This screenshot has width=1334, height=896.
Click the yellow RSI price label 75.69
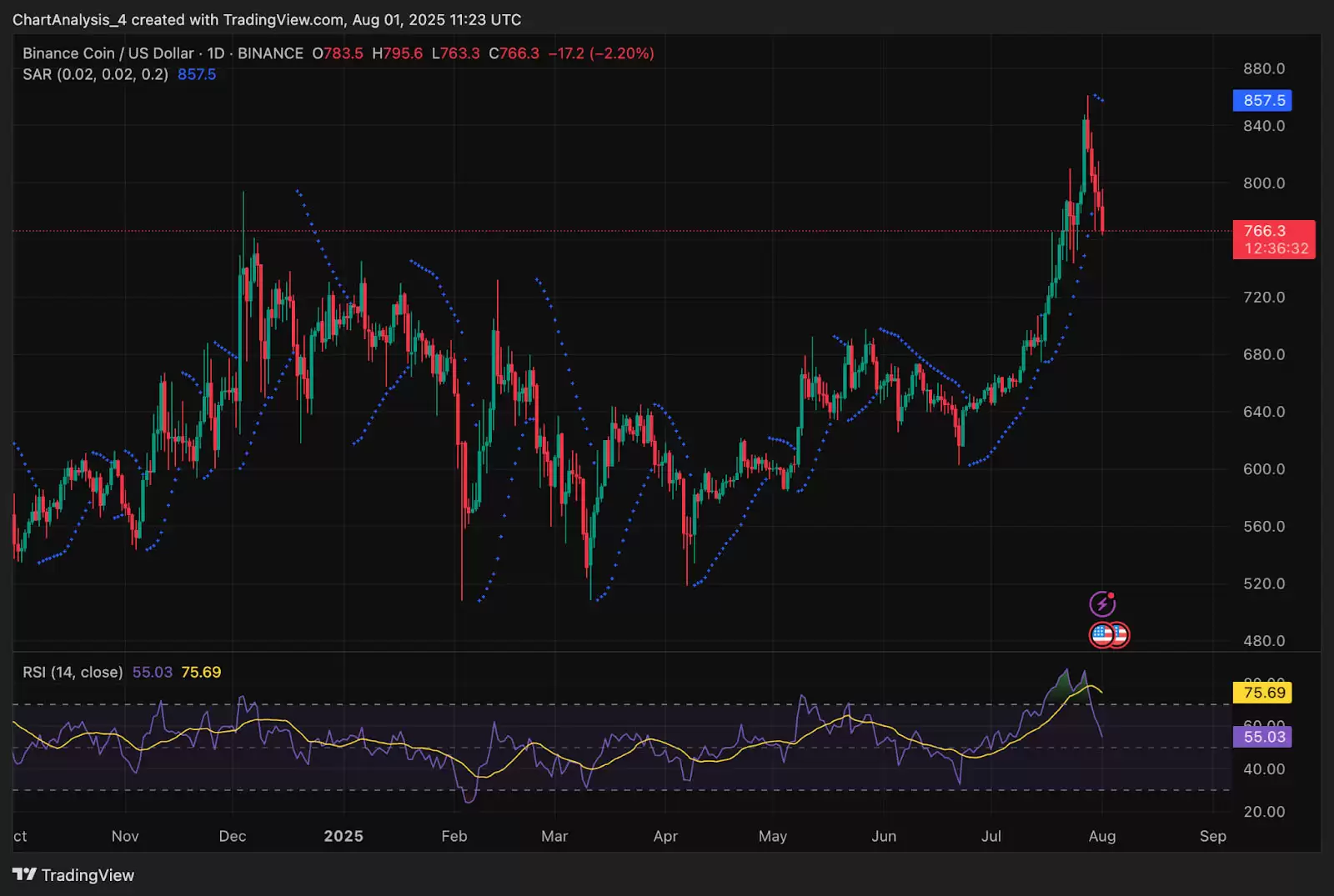pyautogui.click(x=1261, y=692)
